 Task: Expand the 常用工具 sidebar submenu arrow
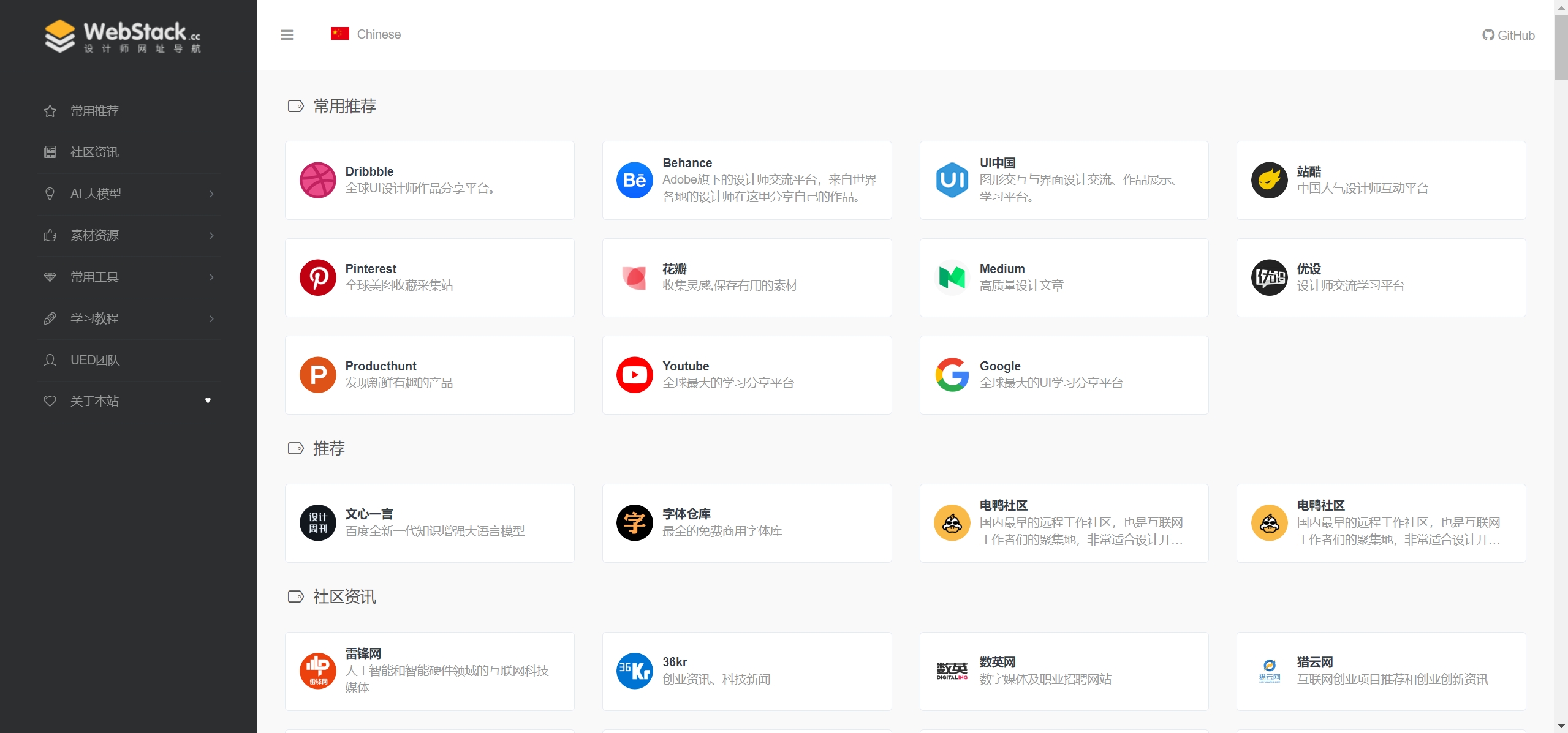211,277
